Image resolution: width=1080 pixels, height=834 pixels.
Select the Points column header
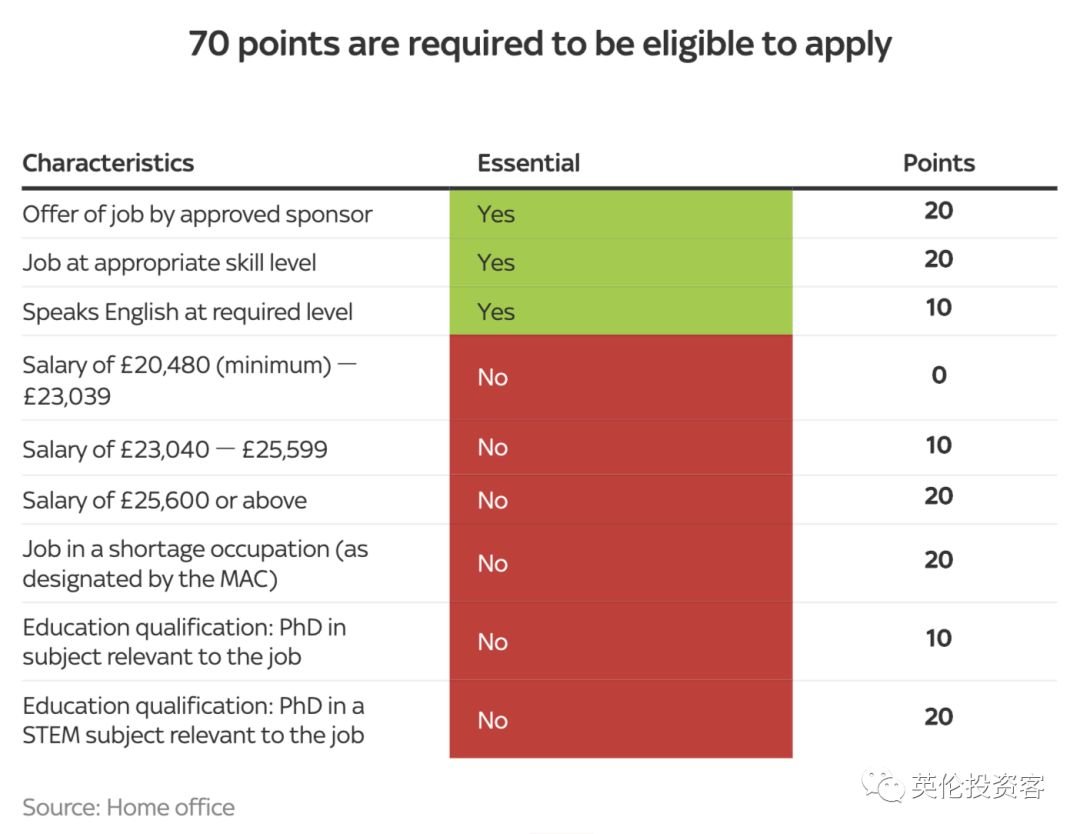coord(939,163)
